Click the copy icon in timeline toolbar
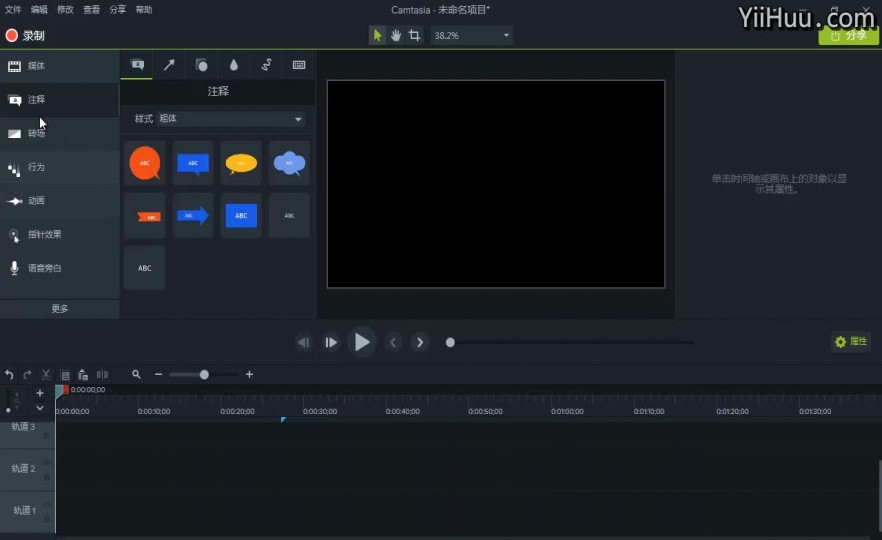 pyautogui.click(x=65, y=375)
